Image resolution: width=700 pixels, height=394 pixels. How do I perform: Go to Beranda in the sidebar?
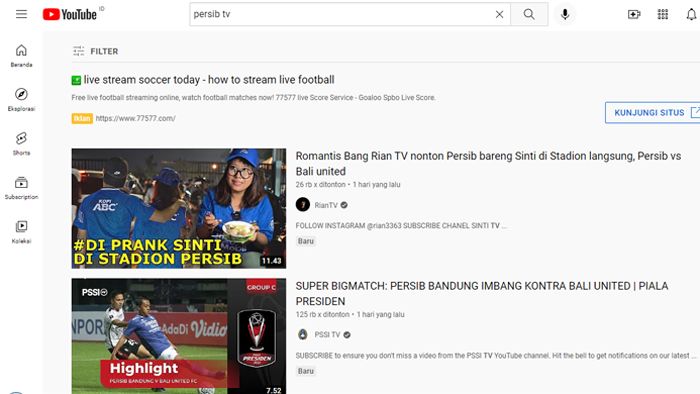point(21,56)
